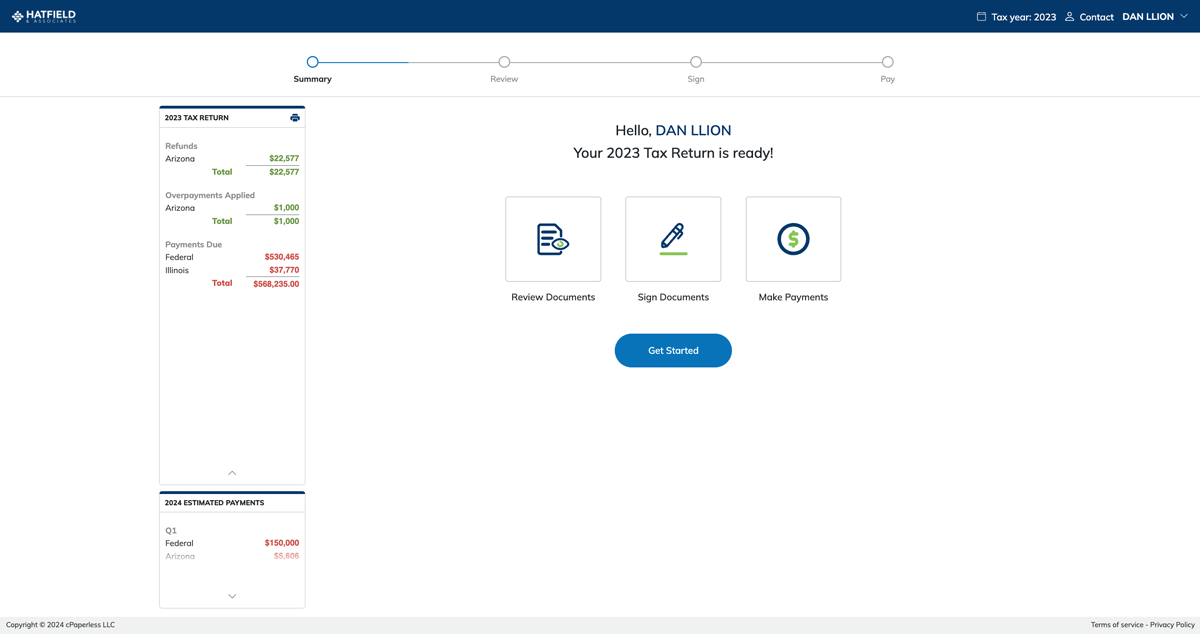The image size is (1200, 634).
Task: Open the Privacy Policy link
Action: [1172, 624]
